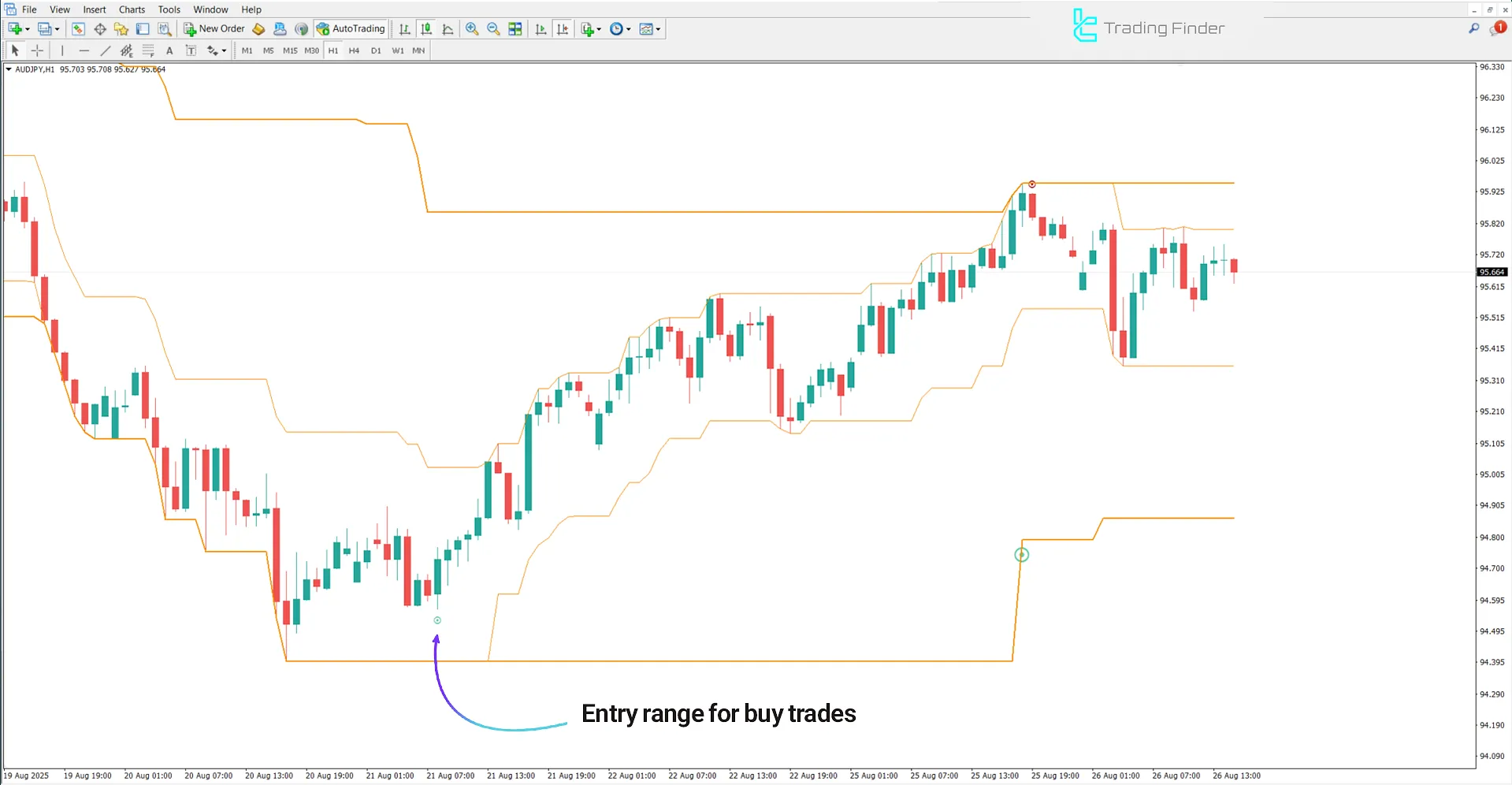Toggle chart auto scroll
This screenshot has height=785, width=1512.
click(541, 29)
